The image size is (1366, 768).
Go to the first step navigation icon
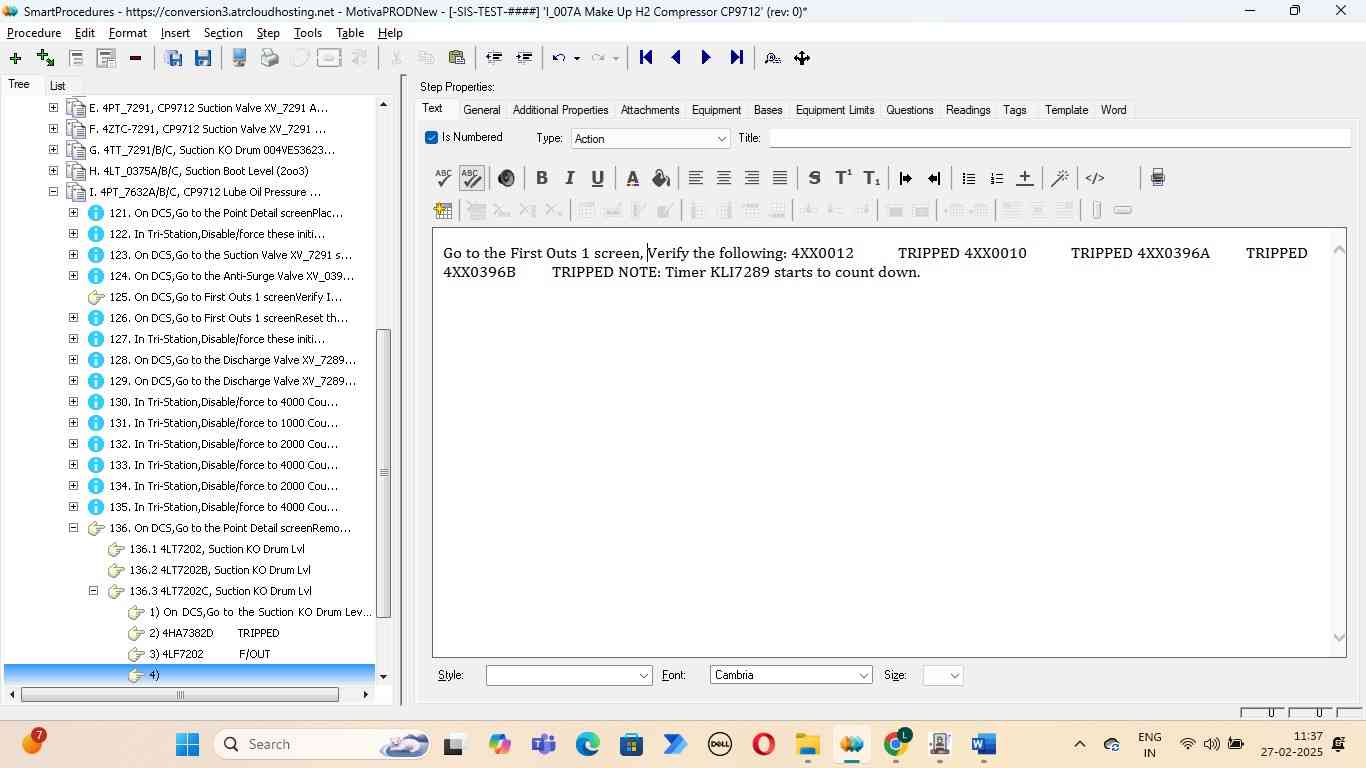coord(646,58)
